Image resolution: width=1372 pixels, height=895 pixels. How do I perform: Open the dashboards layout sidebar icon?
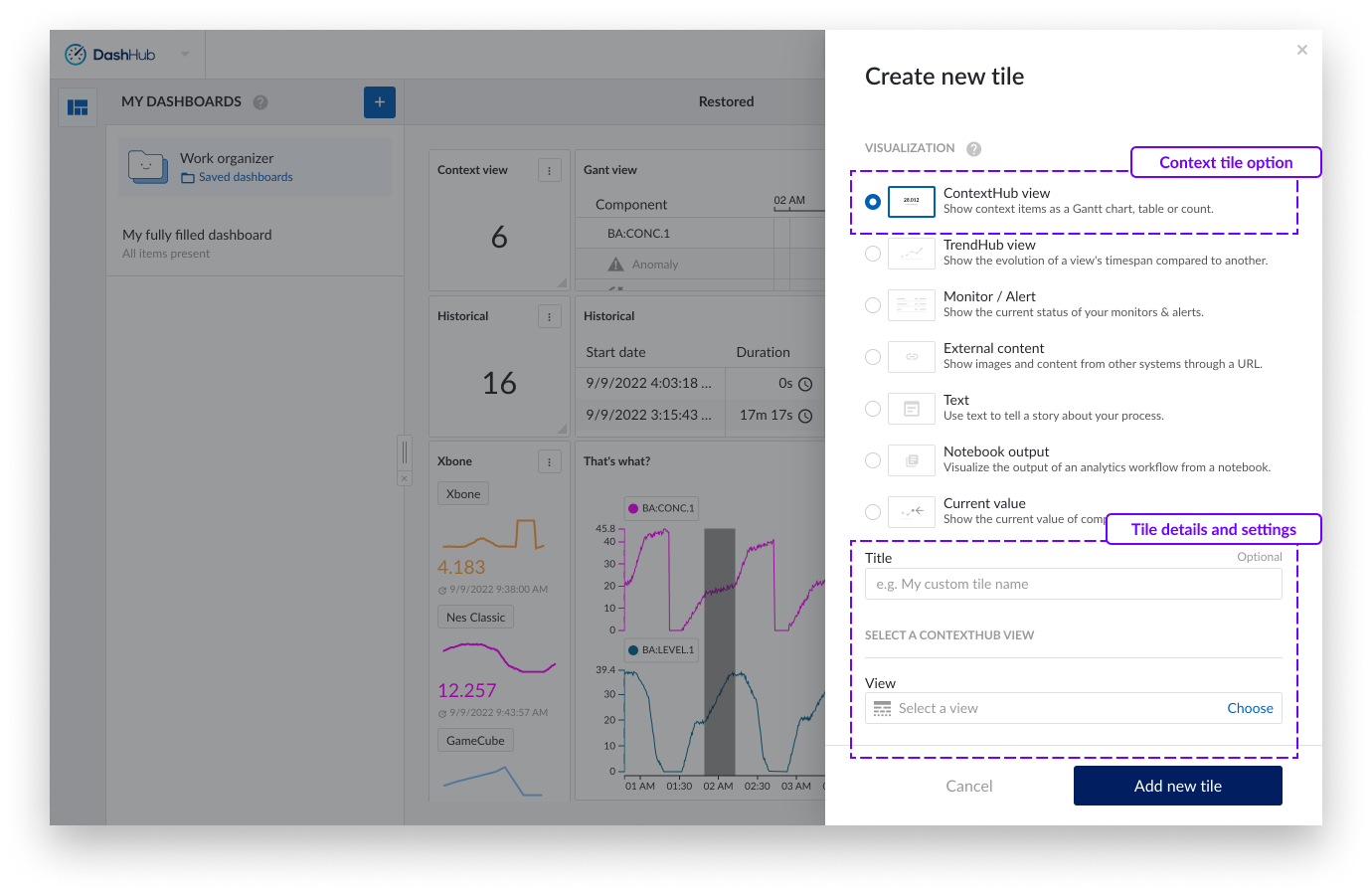coord(78,107)
